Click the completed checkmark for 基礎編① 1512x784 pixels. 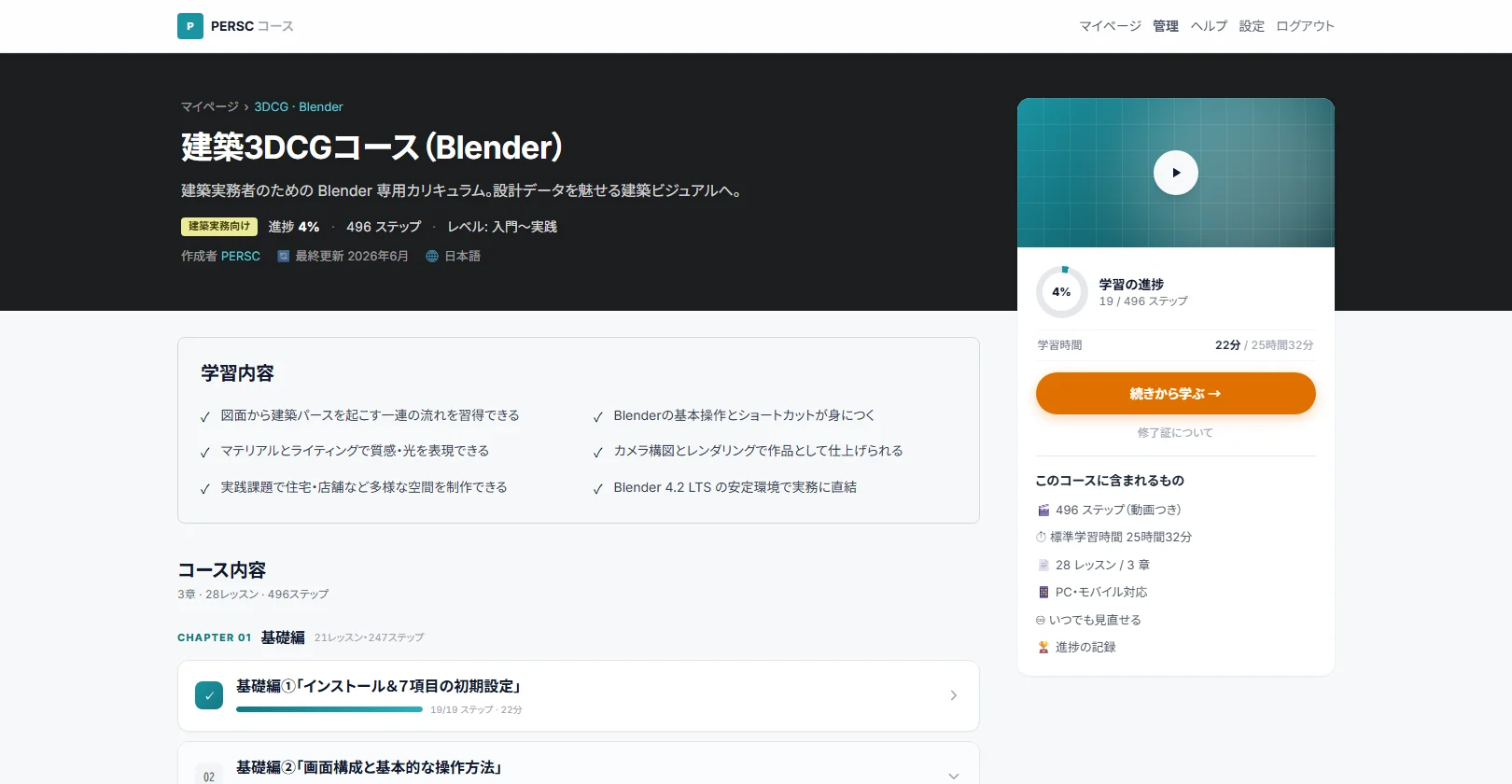point(209,695)
